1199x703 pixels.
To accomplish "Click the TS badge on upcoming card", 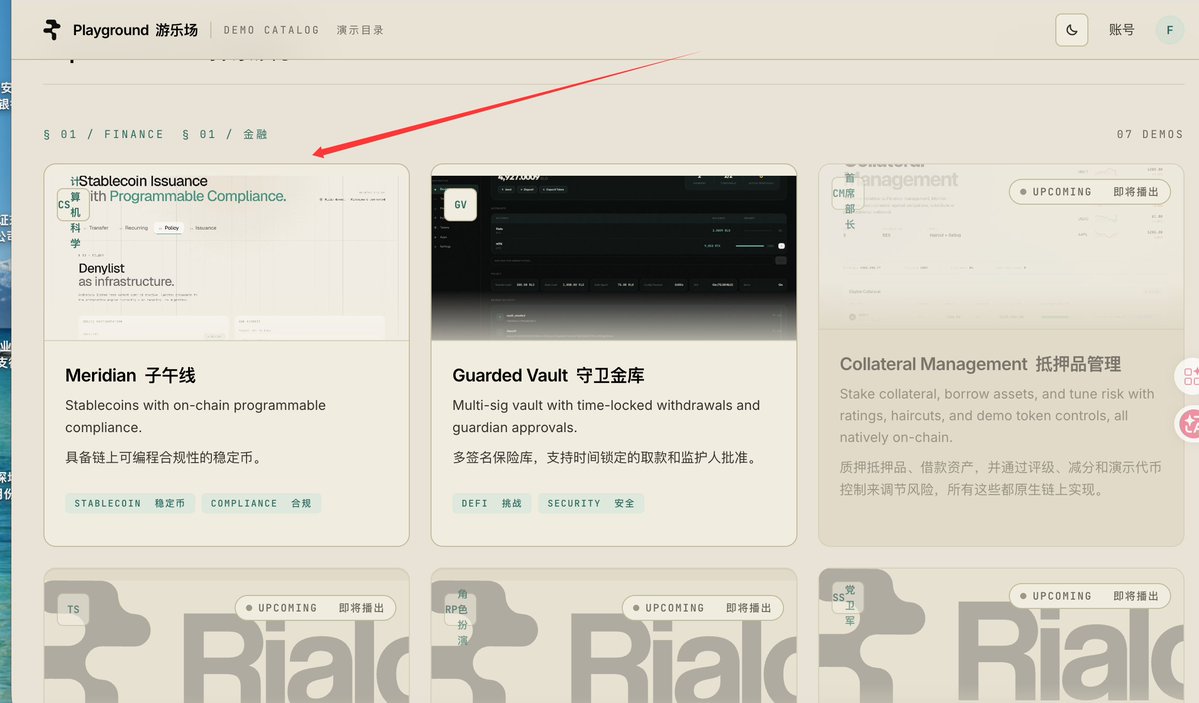I will click(73, 610).
